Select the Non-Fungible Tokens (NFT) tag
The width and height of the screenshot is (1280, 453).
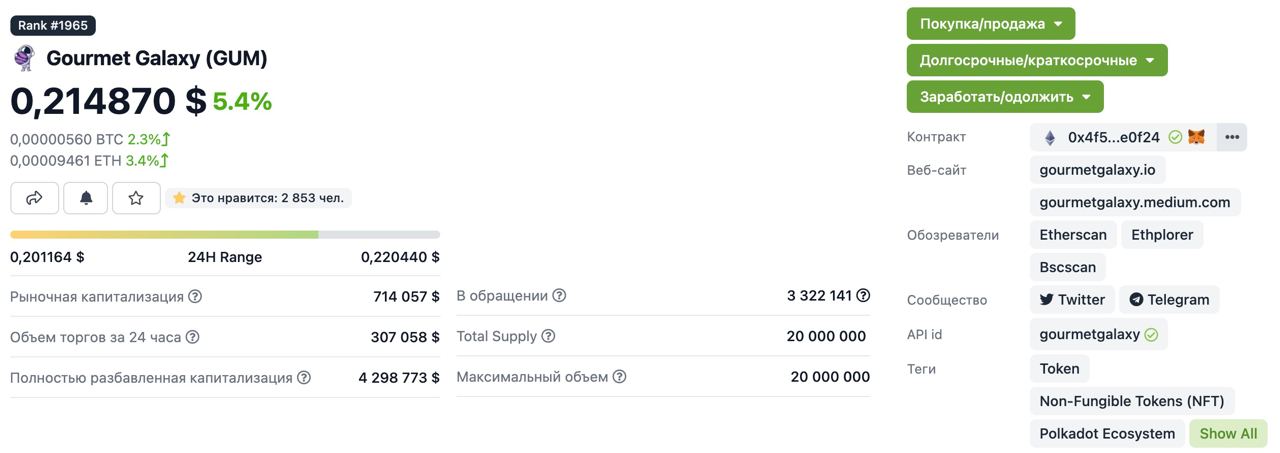pyautogui.click(x=1132, y=401)
